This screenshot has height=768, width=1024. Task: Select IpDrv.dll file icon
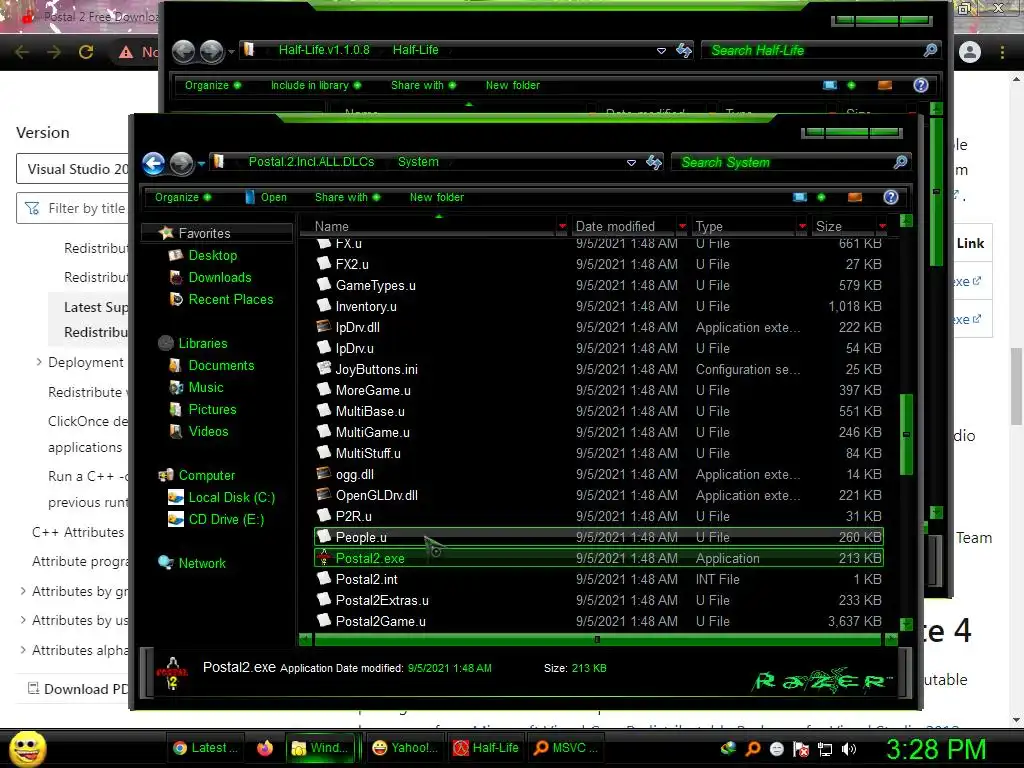323,327
